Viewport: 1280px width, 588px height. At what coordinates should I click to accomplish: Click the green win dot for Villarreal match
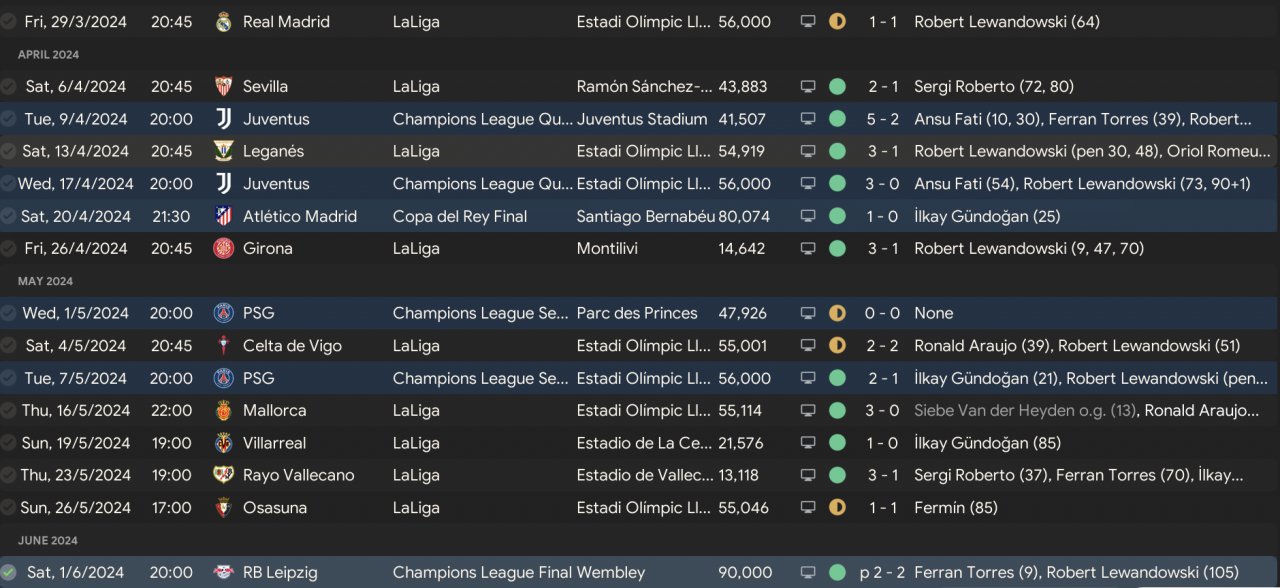[x=837, y=443]
